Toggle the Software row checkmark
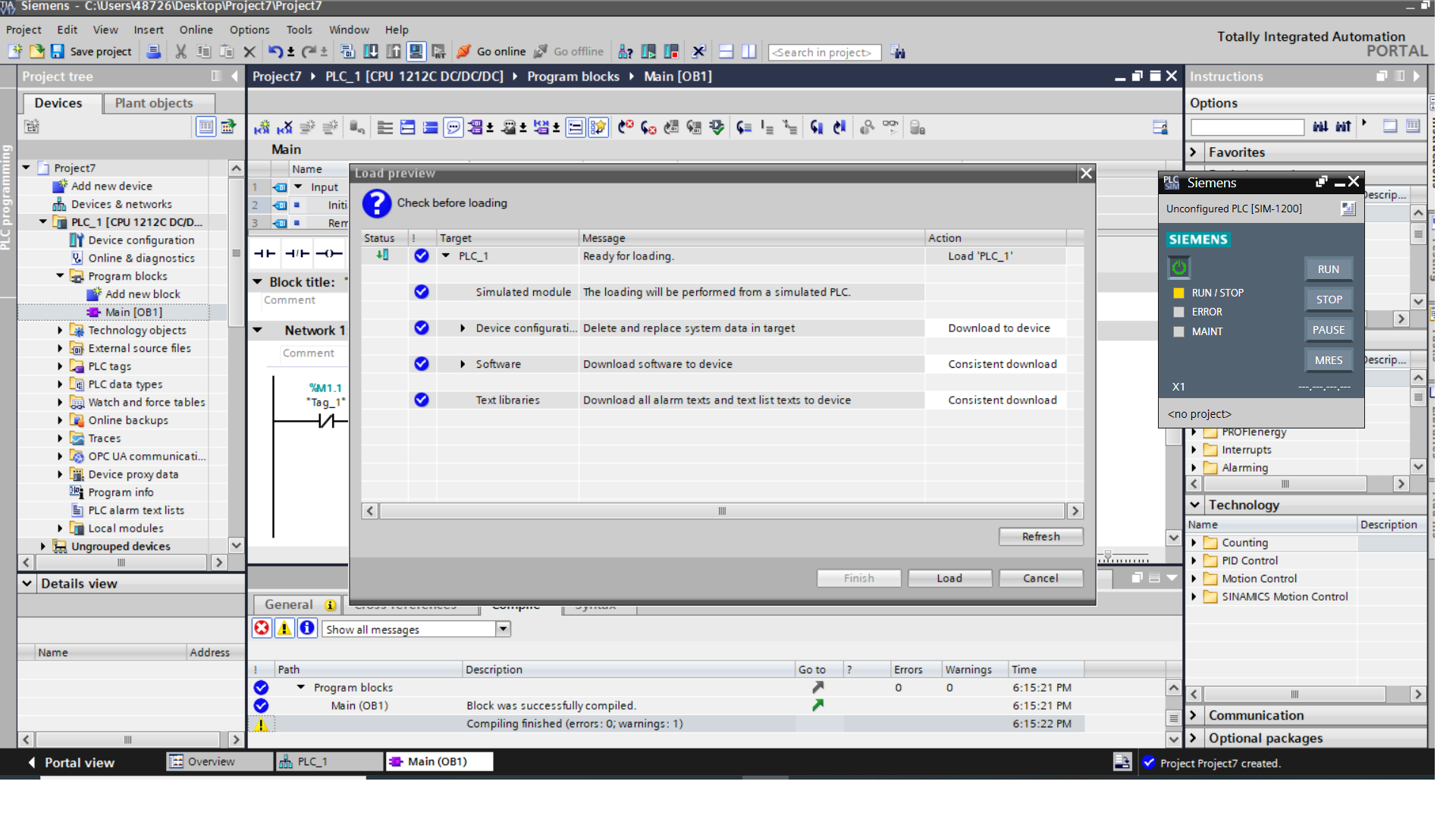 pos(422,364)
